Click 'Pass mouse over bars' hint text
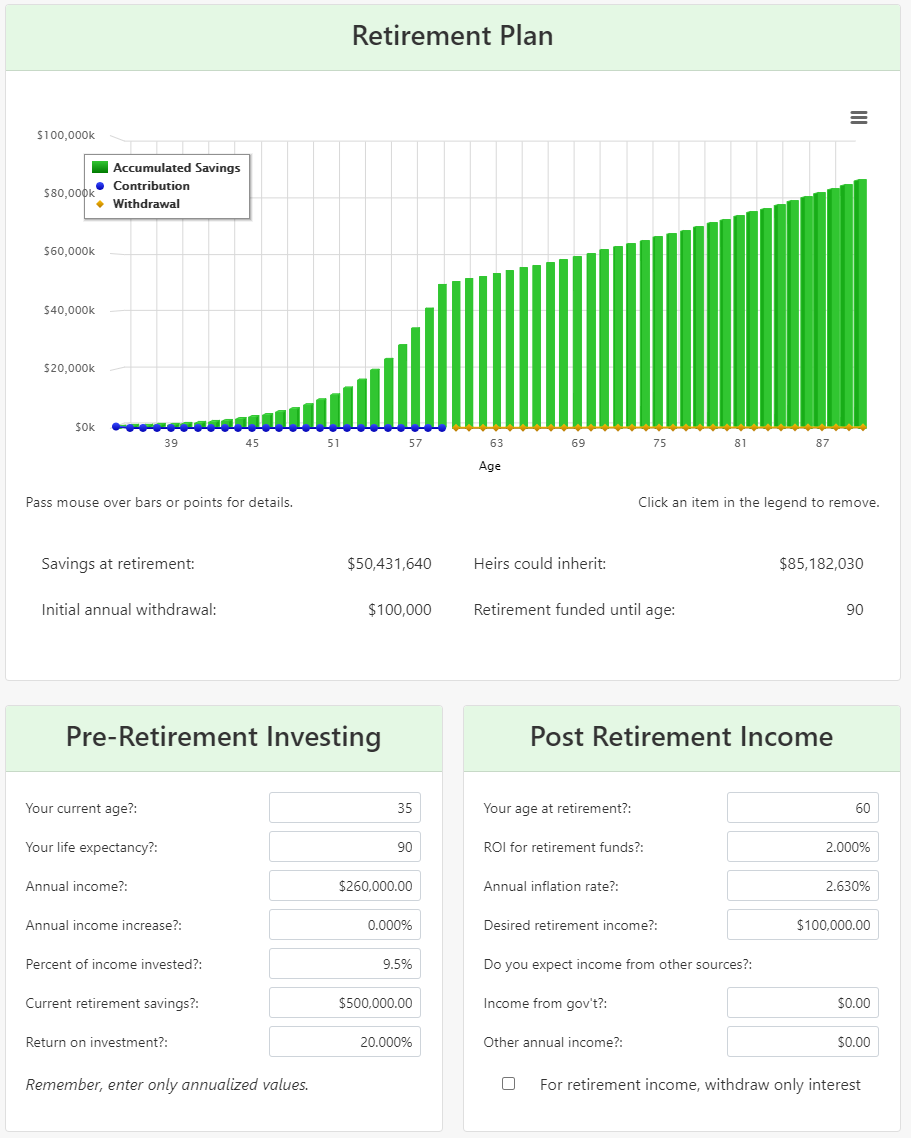This screenshot has width=911, height=1138. 159,502
